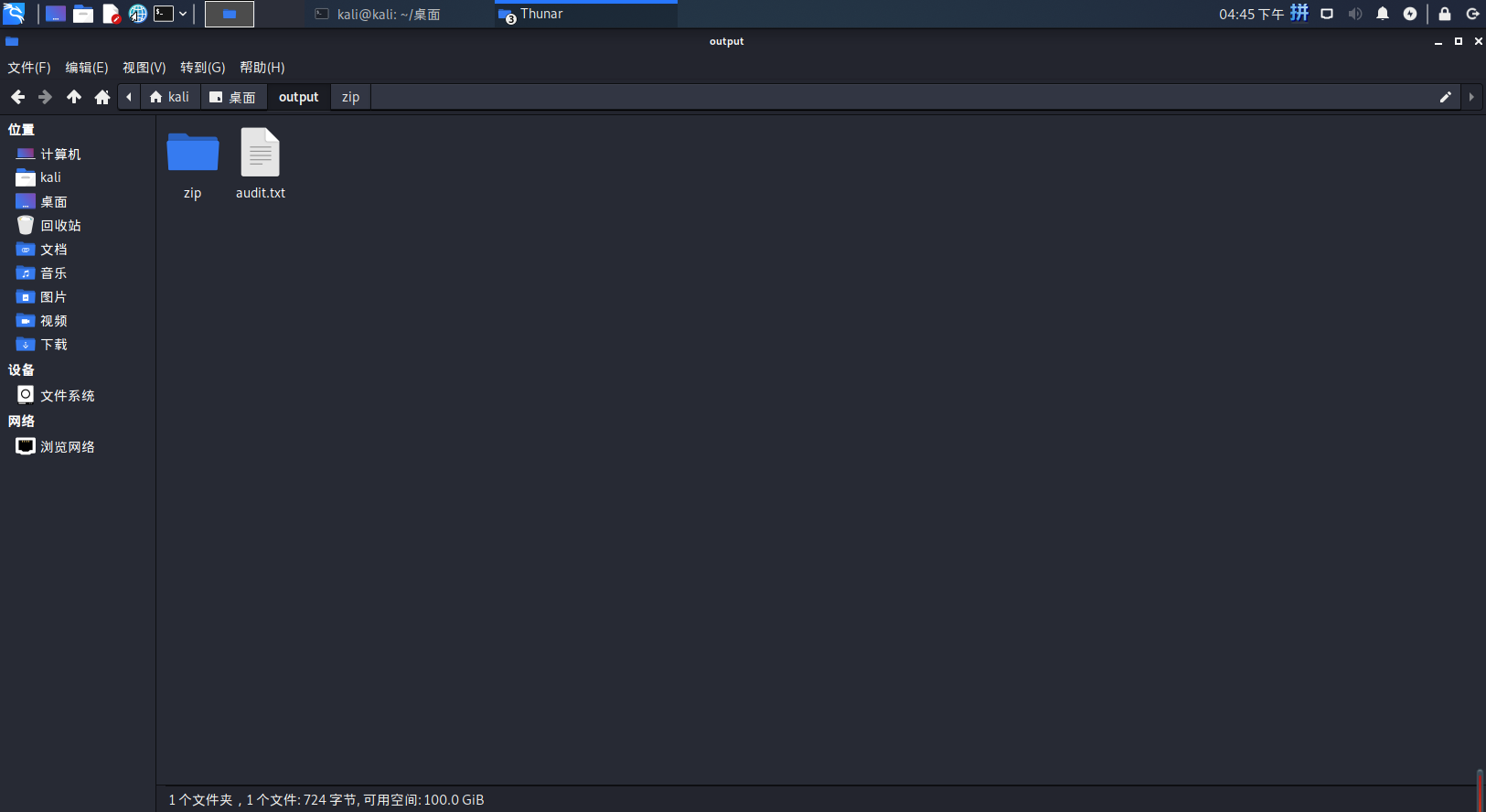Click the Thunar window title icon
The width and height of the screenshot is (1486, 812).
[x=12, y=41]
